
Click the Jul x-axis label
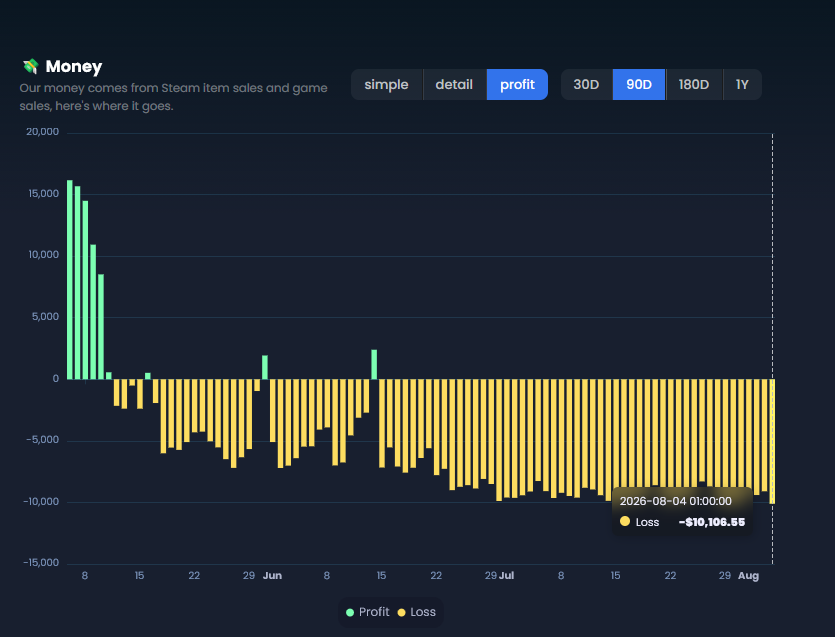click(506, 576)
